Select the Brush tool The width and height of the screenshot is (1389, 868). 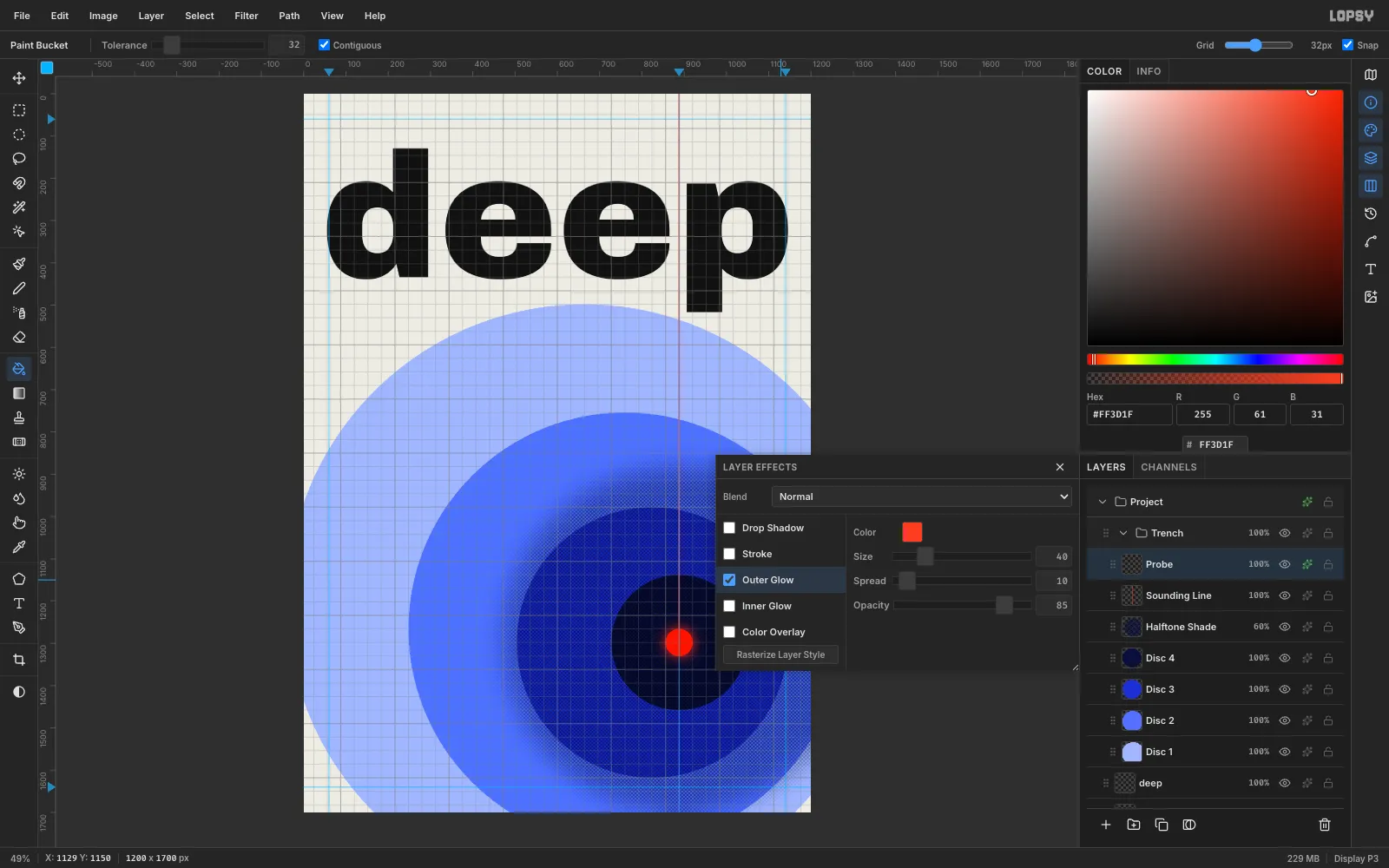19,264
